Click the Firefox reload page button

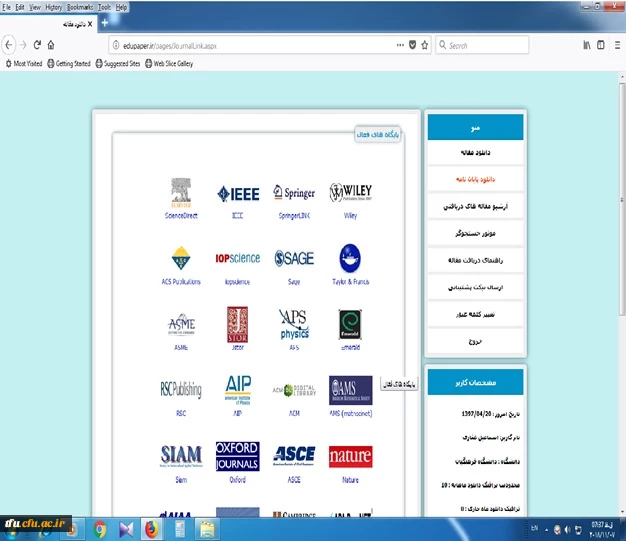click(x=38, y=45)
